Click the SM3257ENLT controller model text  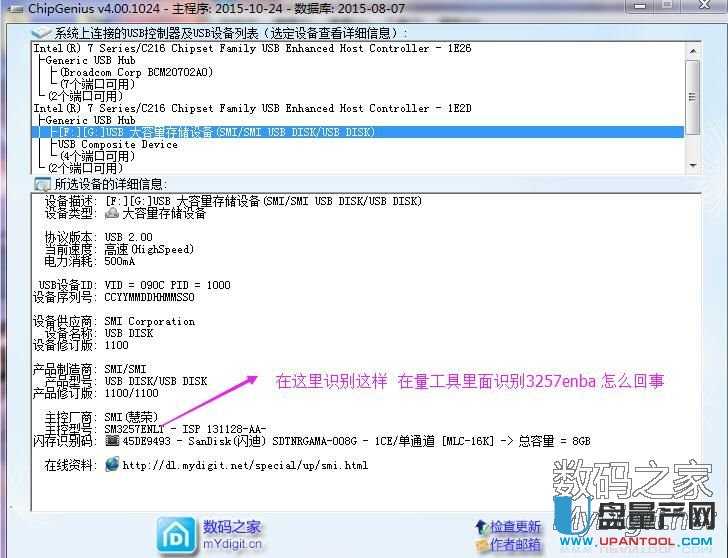134,428
